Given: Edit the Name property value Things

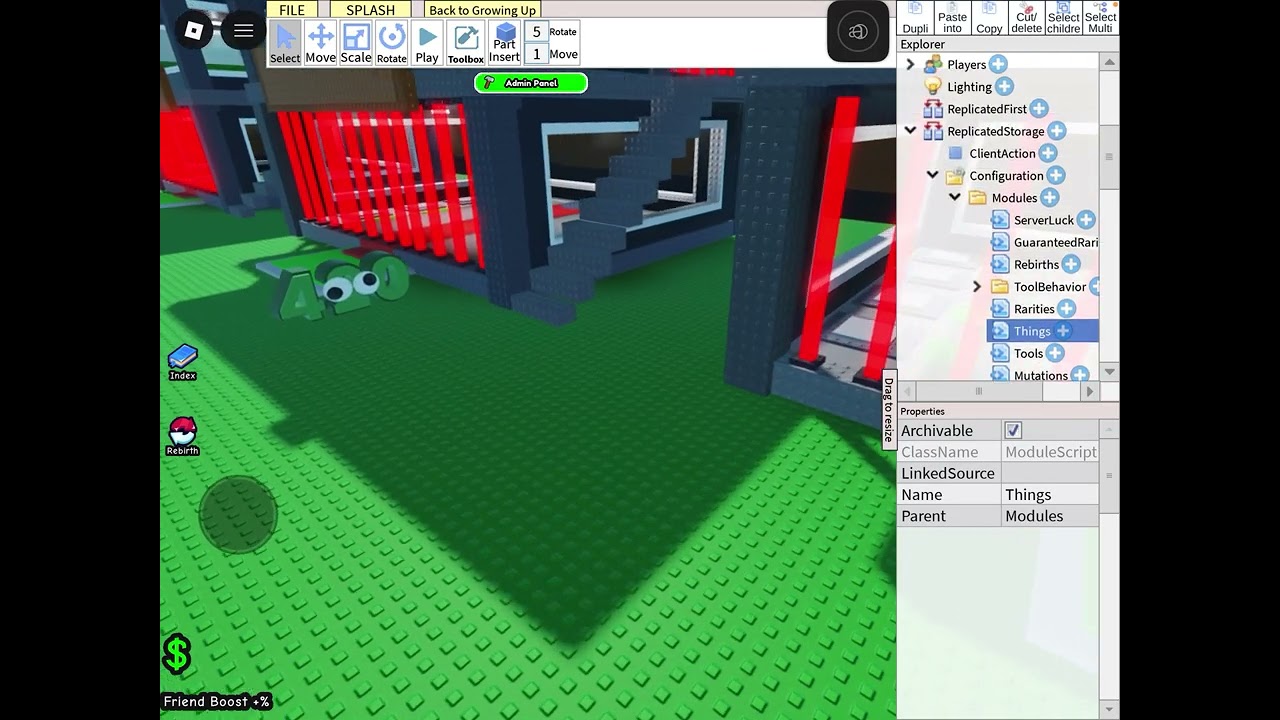Looking at the screenshot, I should 1050,494.
